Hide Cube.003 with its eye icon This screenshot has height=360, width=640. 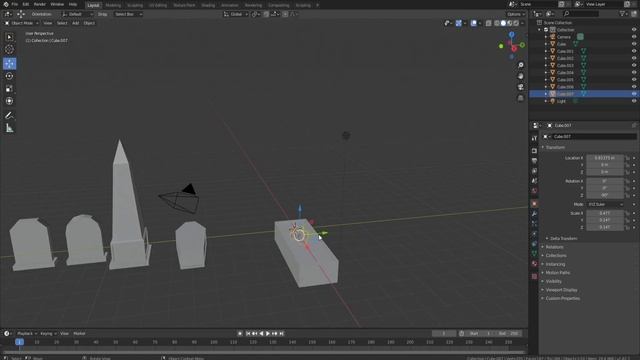(634, 65)
